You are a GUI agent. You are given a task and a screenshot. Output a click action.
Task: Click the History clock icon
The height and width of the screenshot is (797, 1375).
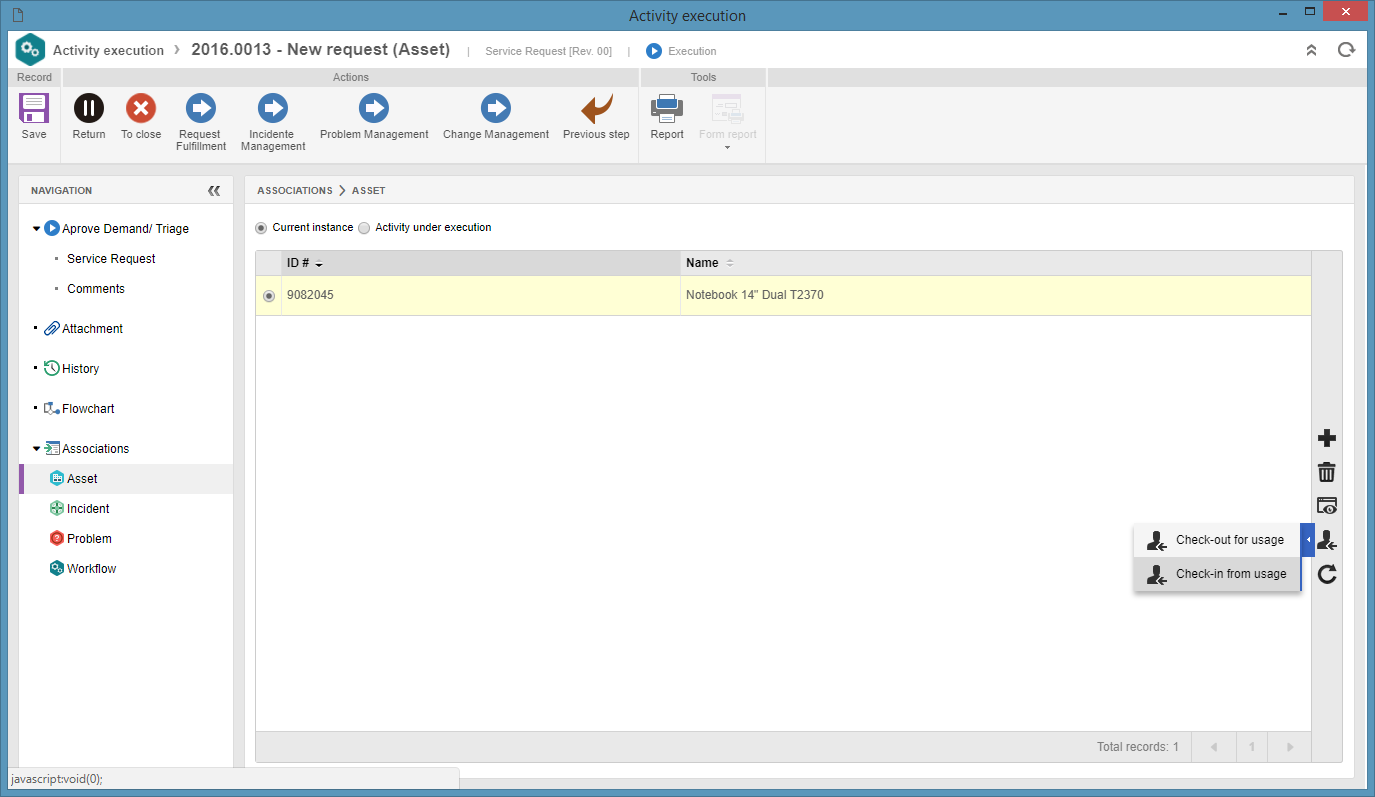[52, 368]
